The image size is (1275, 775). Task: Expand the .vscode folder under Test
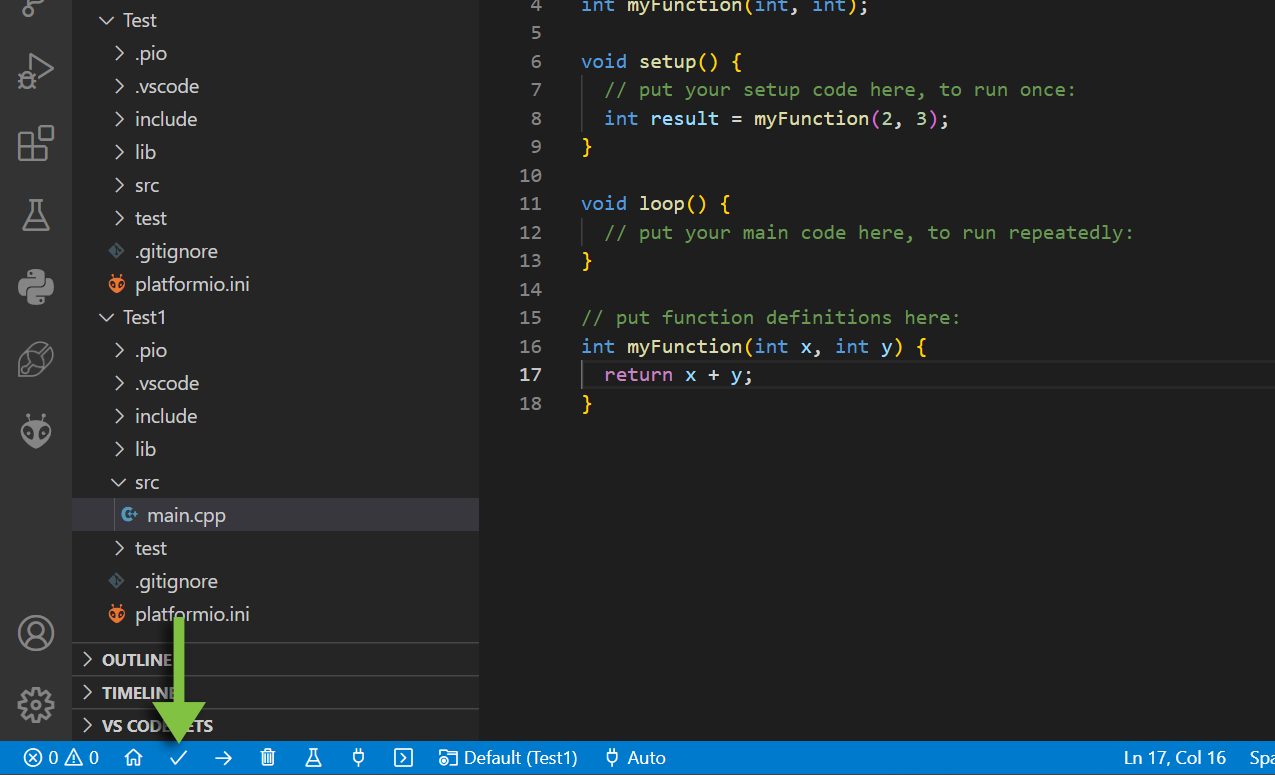(x=275, y=86)
